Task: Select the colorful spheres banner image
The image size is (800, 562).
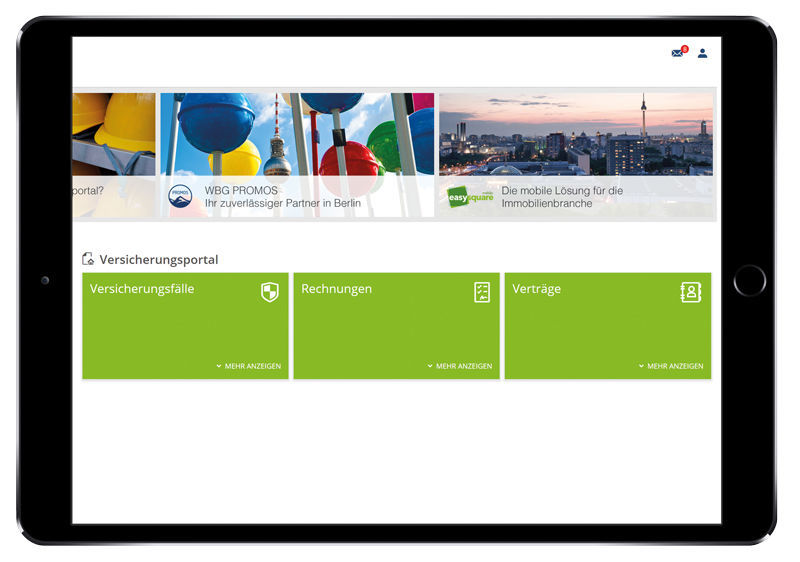Action: pos(297,135)
